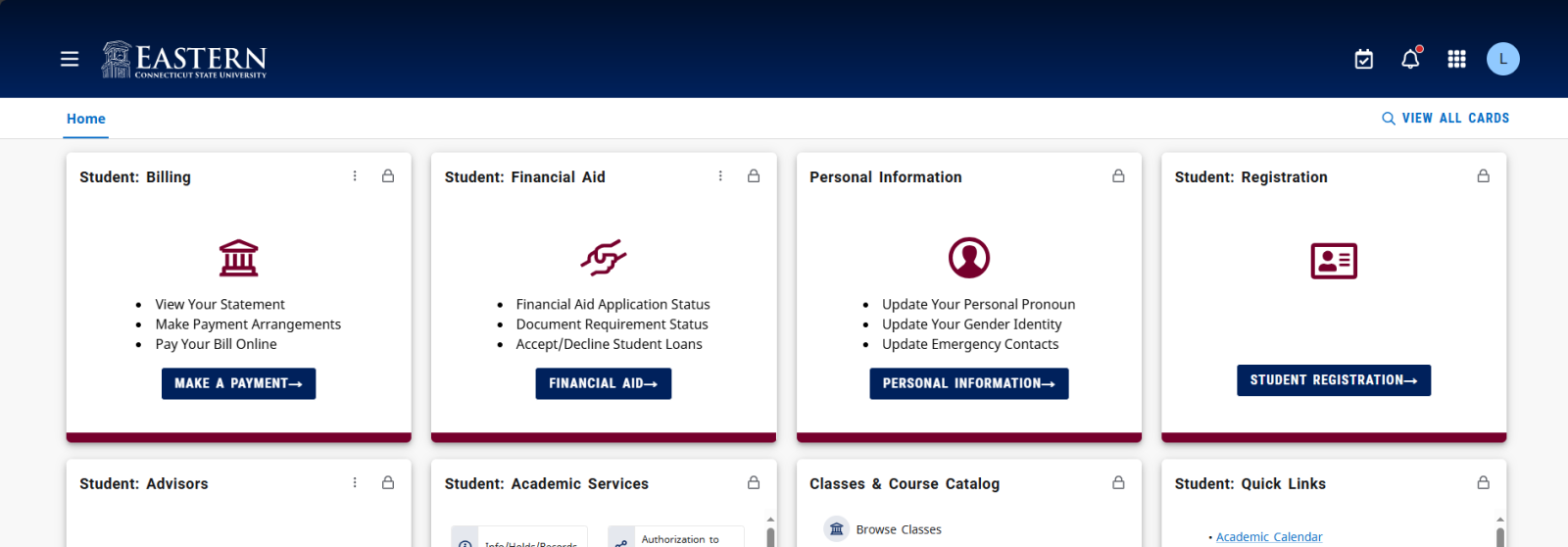Open the user profile avatar 'L'

[x=1502, y=59]
